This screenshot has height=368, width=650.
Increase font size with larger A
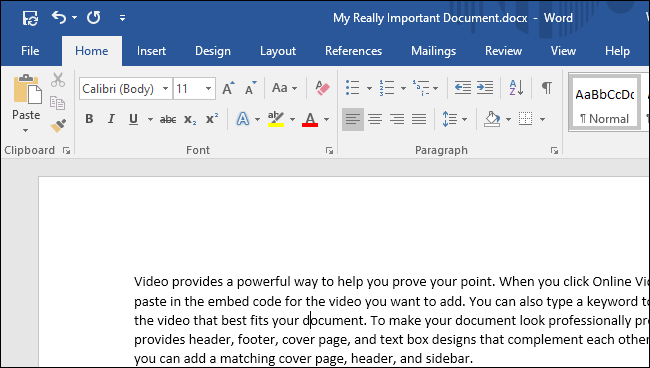pos(228,88)
